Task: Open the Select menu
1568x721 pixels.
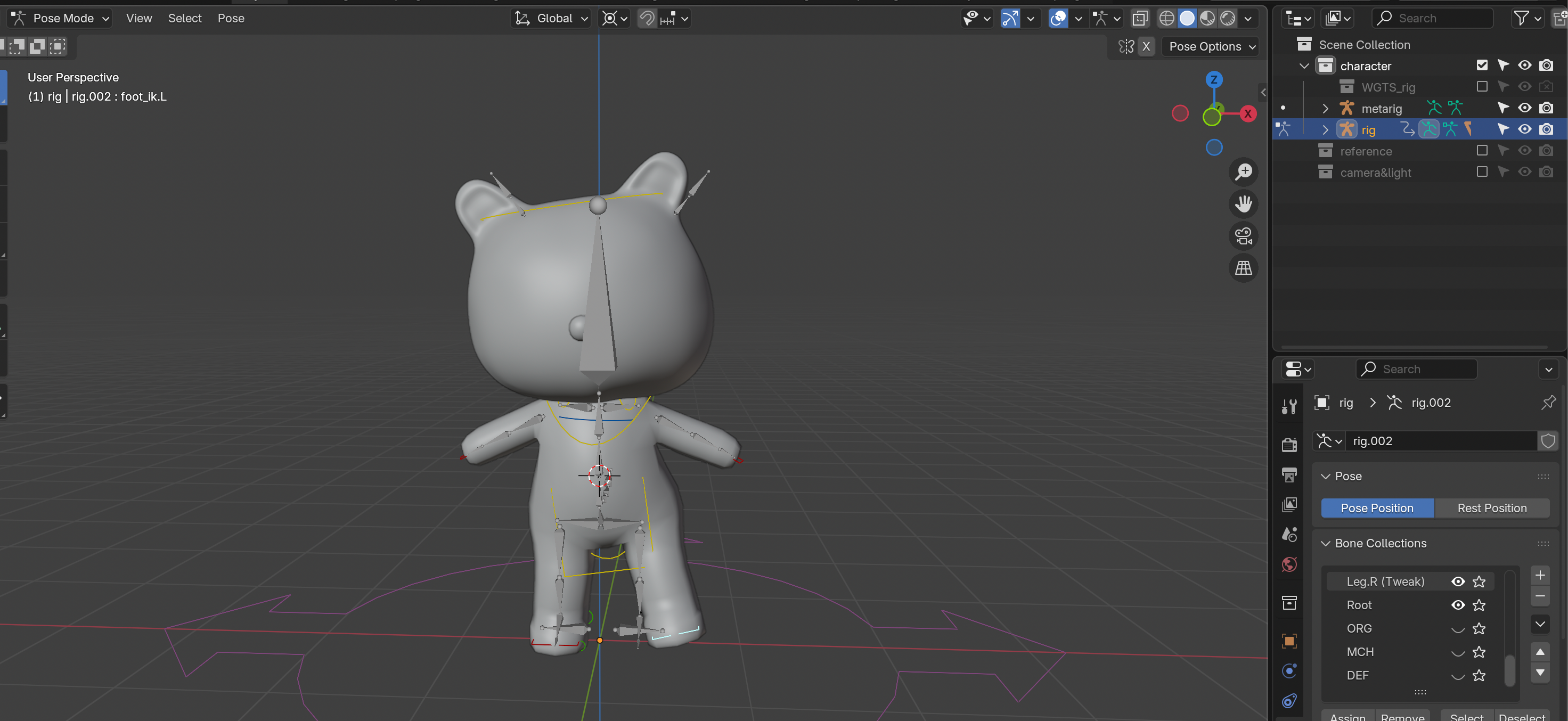Action: click(184, 18)
